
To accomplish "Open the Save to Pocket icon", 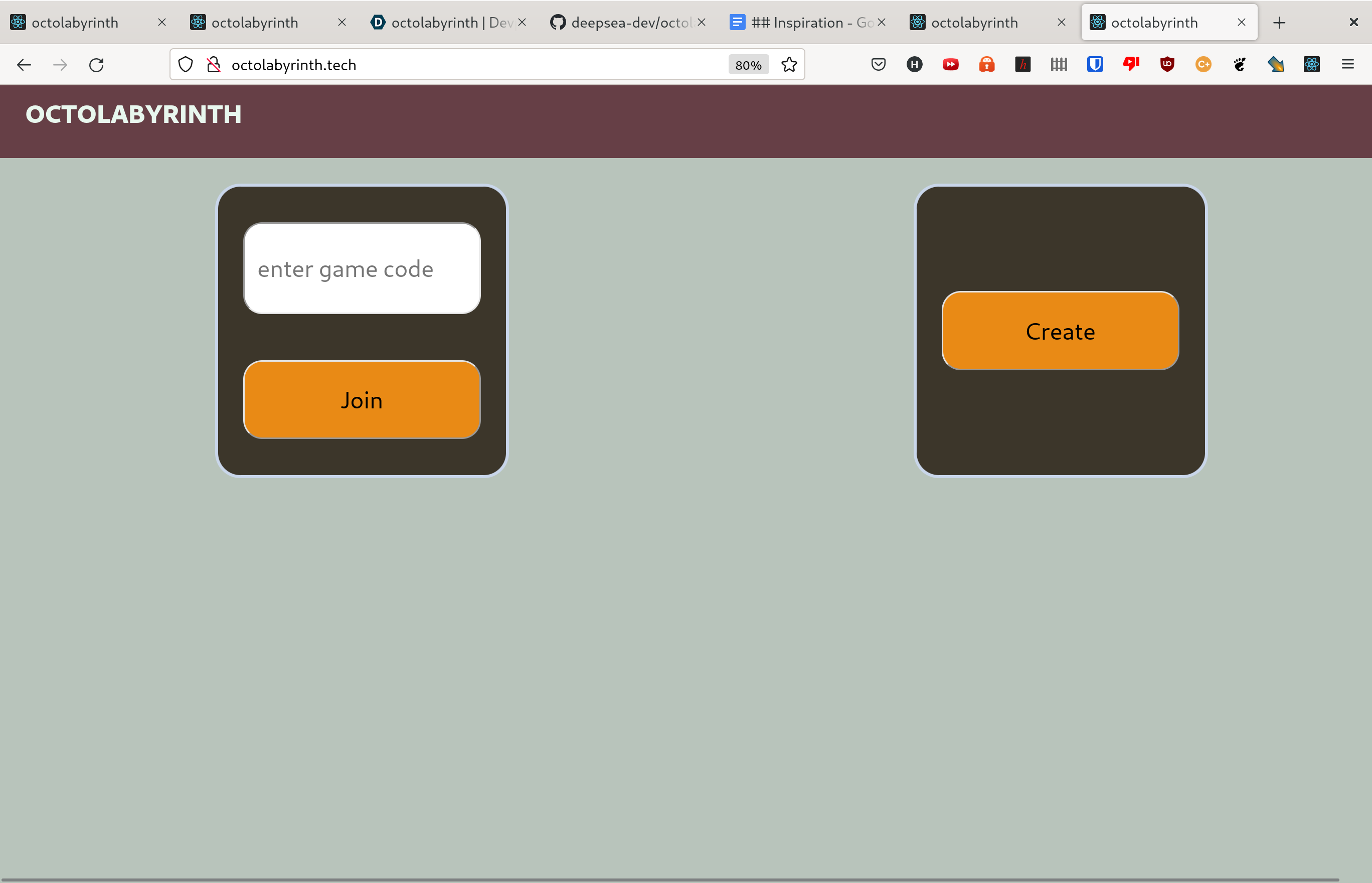I will click(x=878, y=64).
